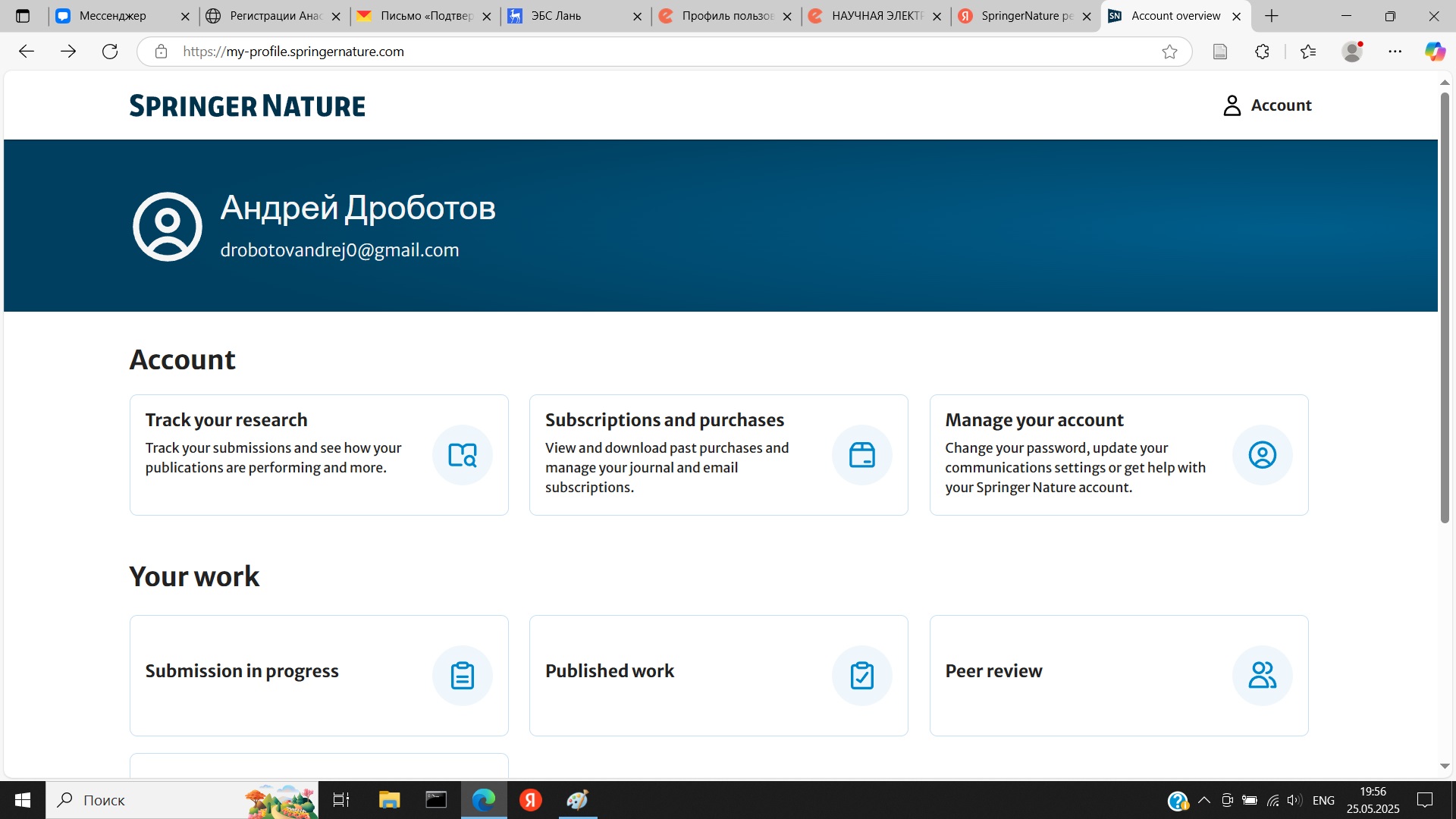Open browser Settings and more menu

coord(1395,52)
